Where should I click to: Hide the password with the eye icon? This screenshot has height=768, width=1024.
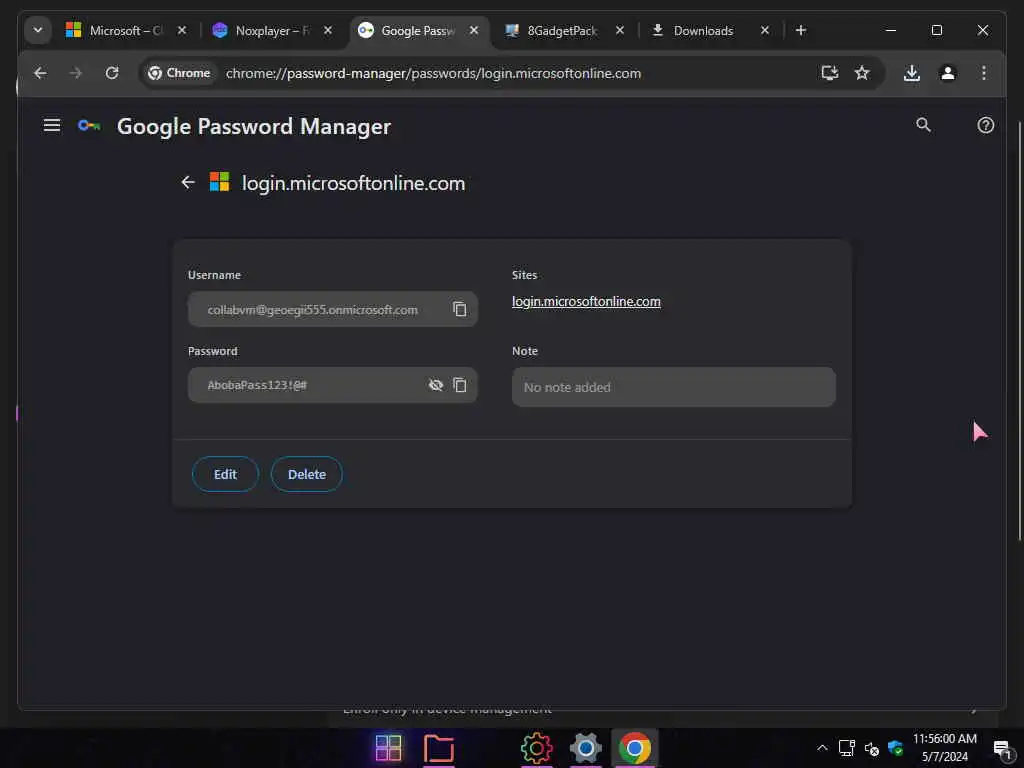[436, 385]
